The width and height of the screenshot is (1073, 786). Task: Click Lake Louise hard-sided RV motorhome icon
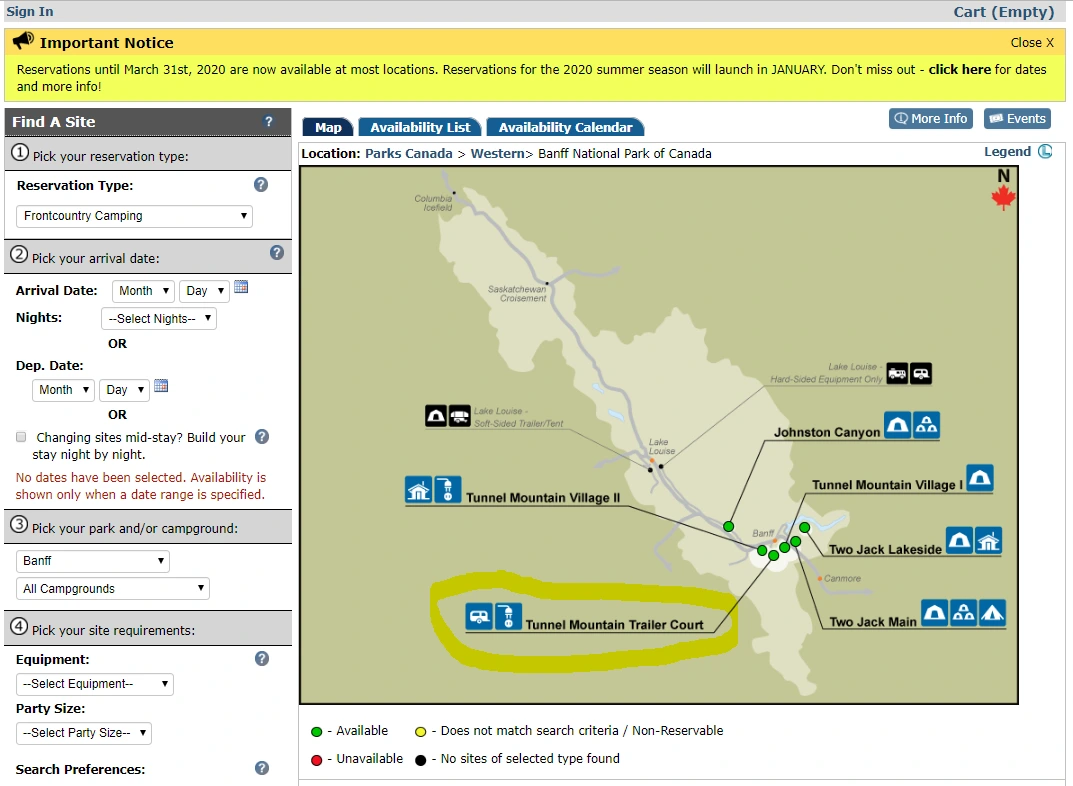coord(897,373)
